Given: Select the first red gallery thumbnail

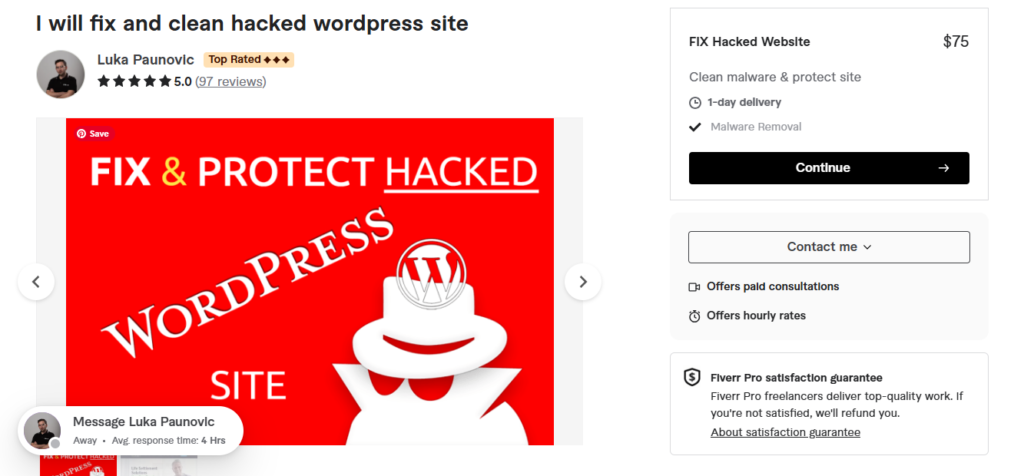Looking at the screenshot, I should point(78,465).
